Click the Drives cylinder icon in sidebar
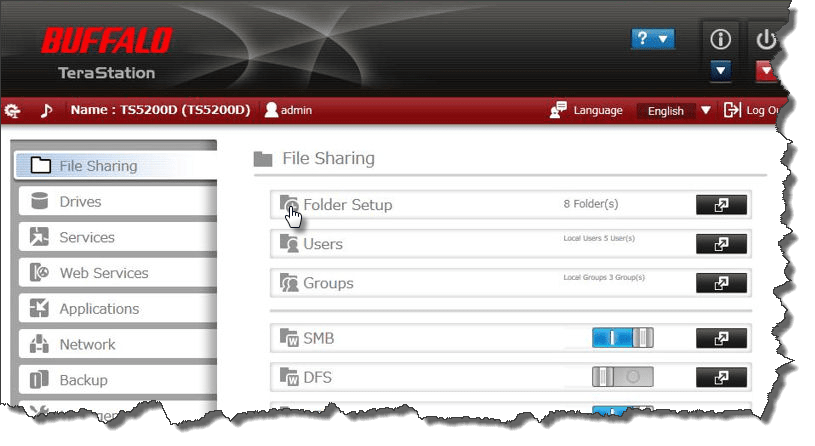Viewport: 815px width, 446px height. click(40, 201)
